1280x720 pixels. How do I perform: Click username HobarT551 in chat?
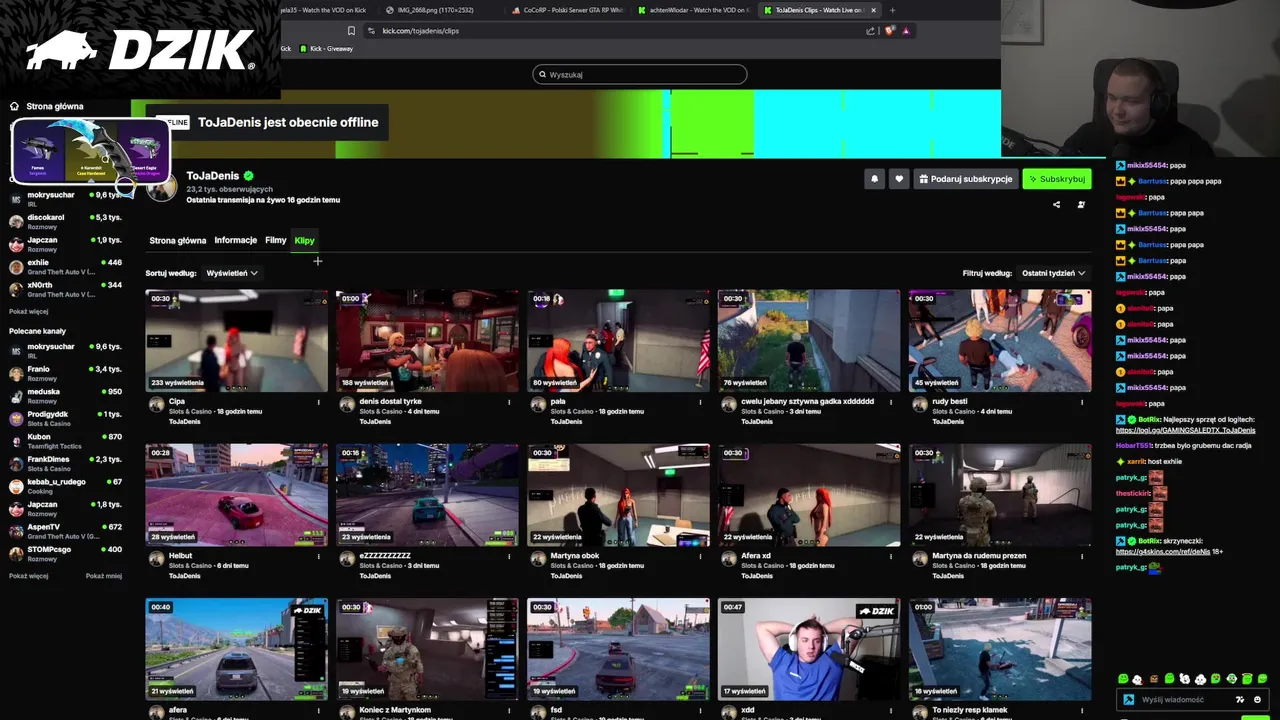[x=1135, y=445]
